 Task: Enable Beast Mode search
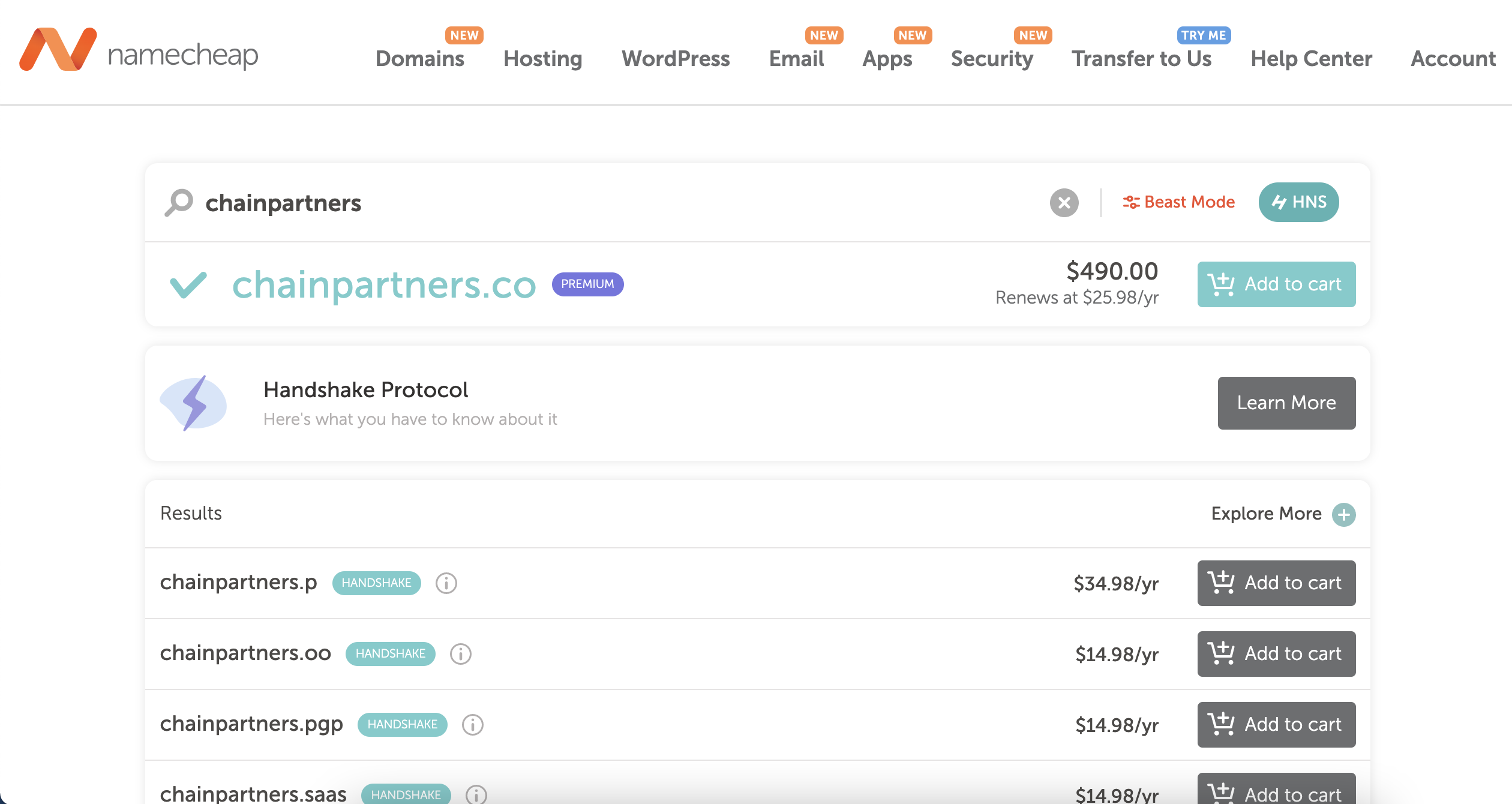(1179, 202)
